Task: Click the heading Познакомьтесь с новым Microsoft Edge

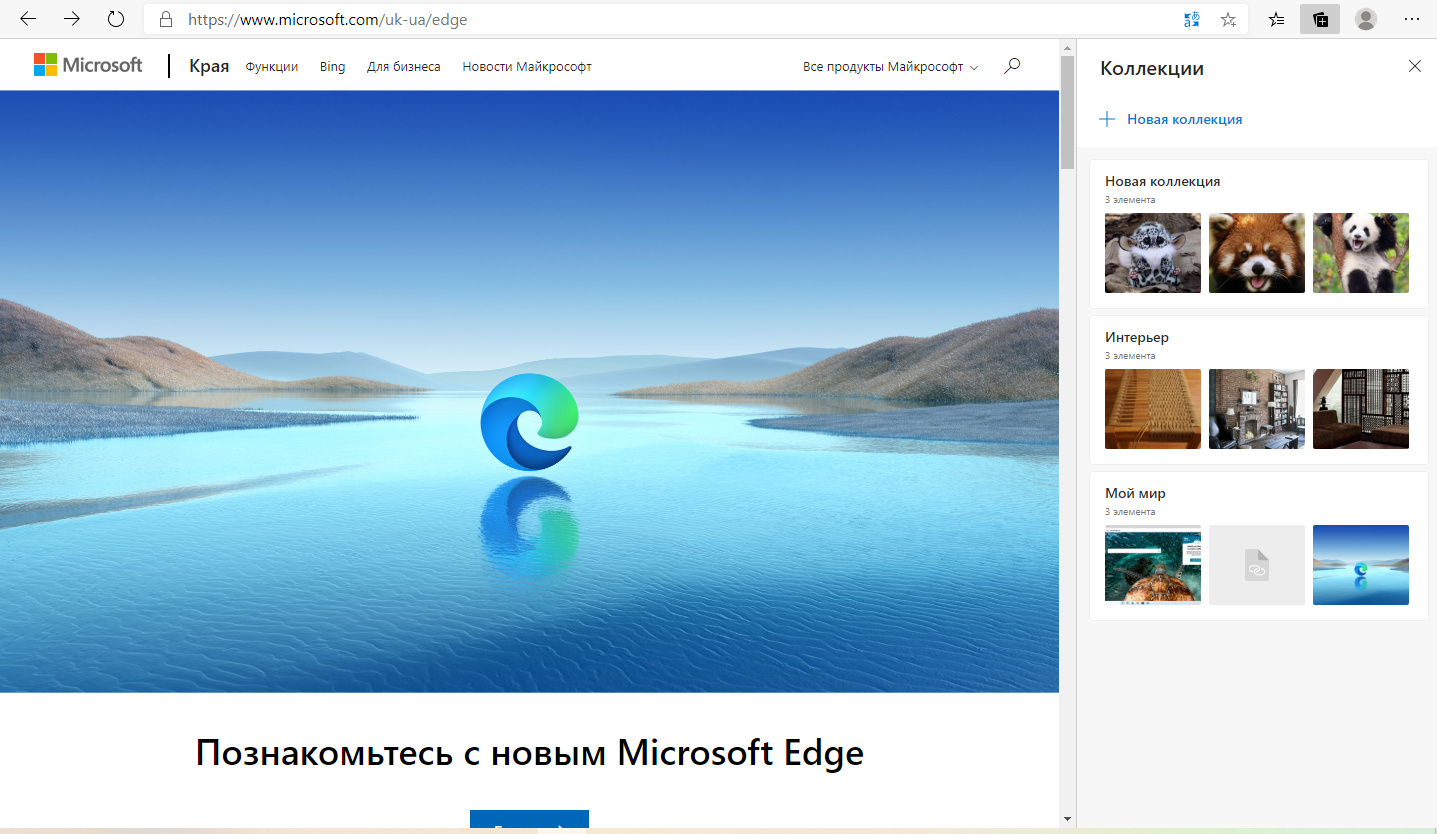Action: point(529,753)
